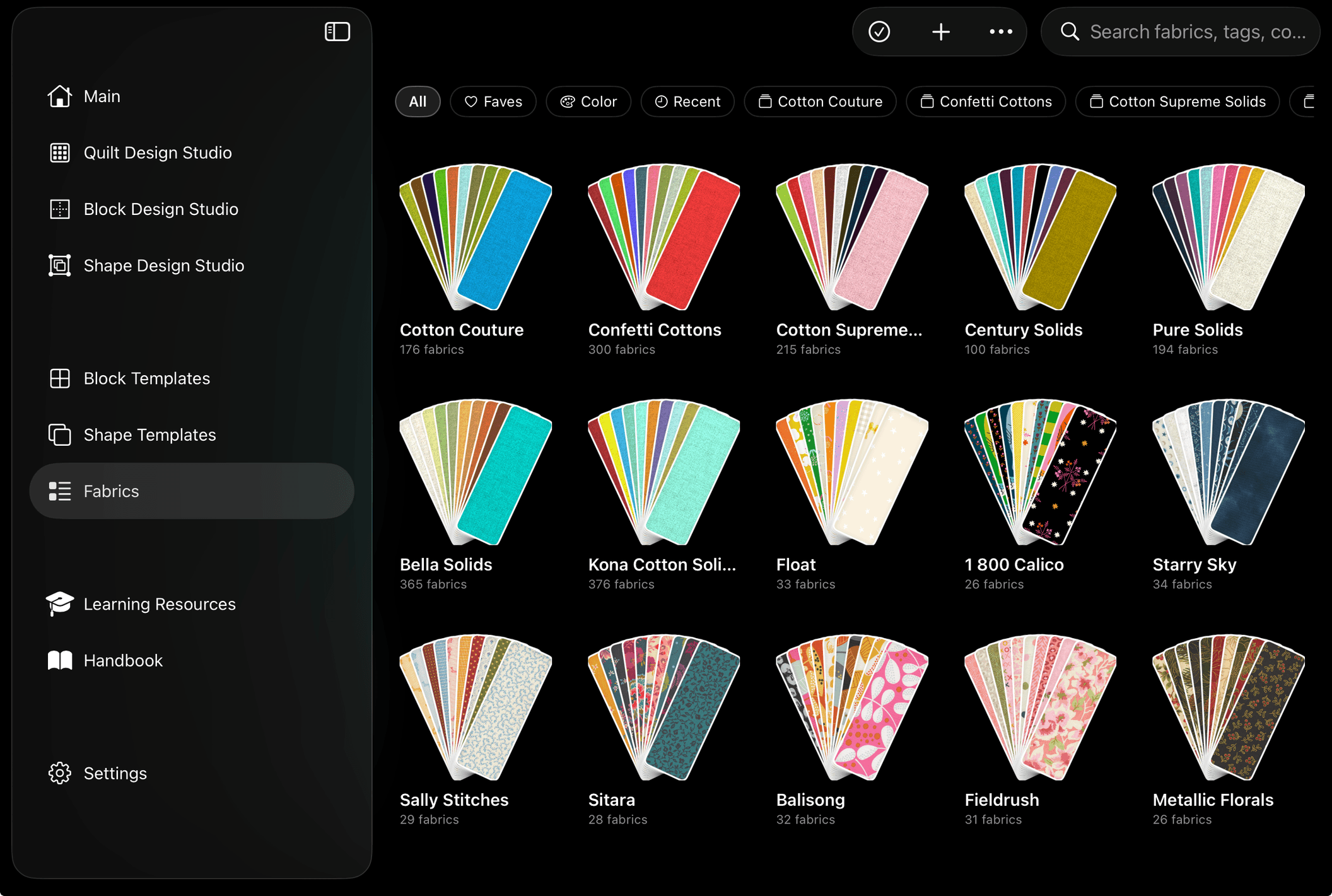Click the Main home icon
1332x896 pixels.
[60, 96]
